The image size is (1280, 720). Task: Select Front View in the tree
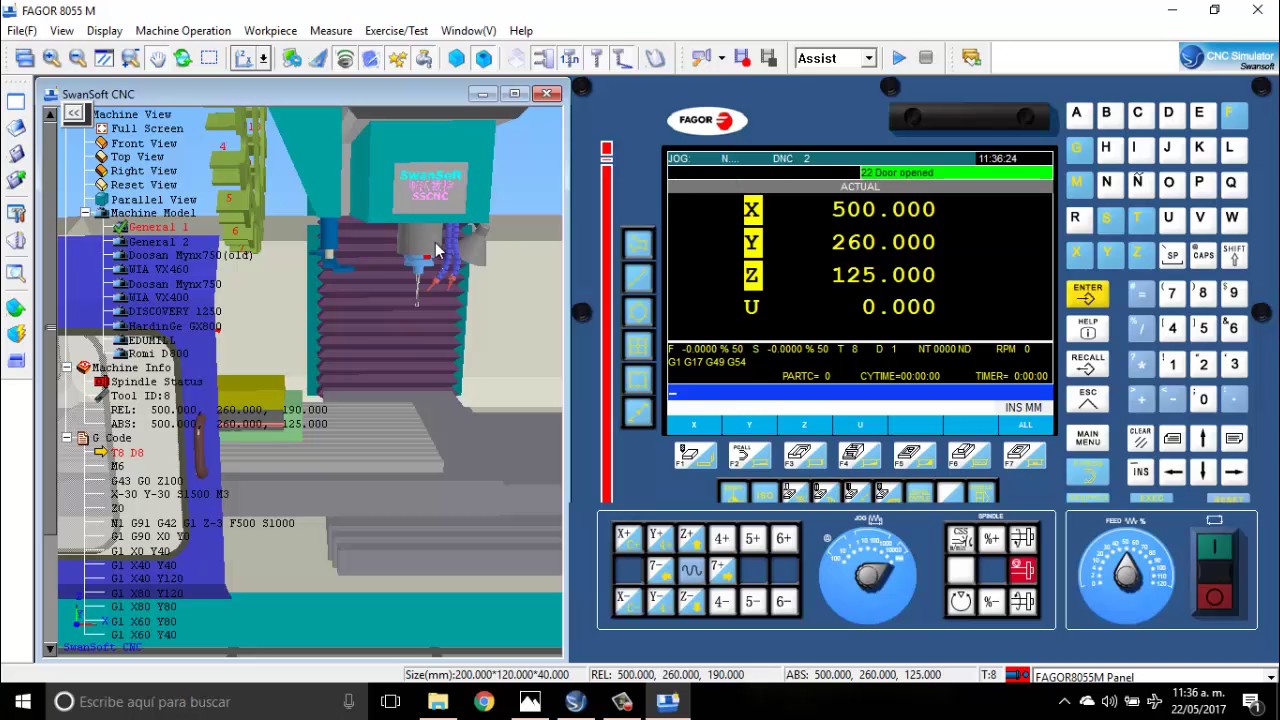coord(144,143)
